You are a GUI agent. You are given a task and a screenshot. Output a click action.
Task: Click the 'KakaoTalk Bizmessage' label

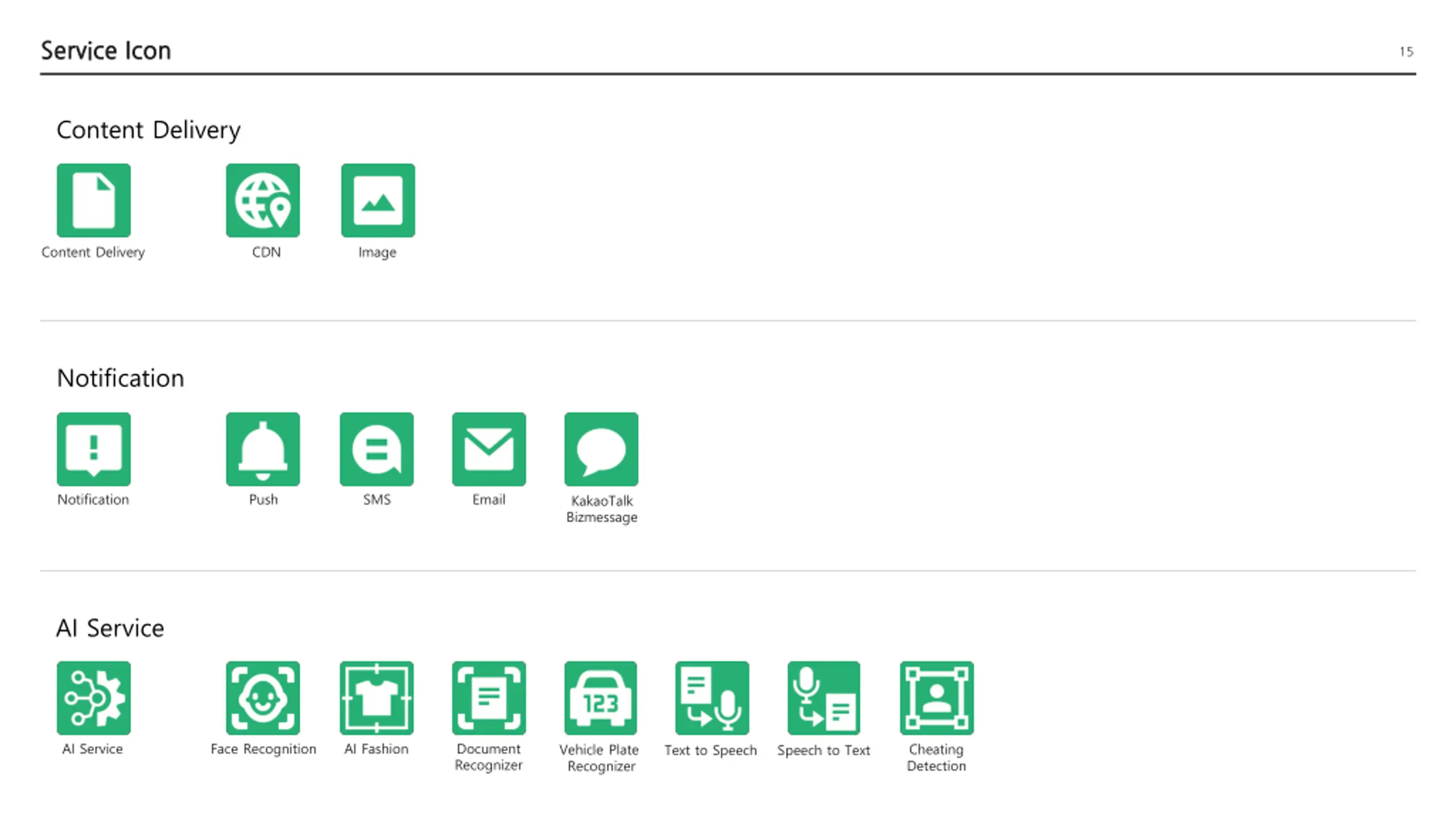click(x=602, y=509)
